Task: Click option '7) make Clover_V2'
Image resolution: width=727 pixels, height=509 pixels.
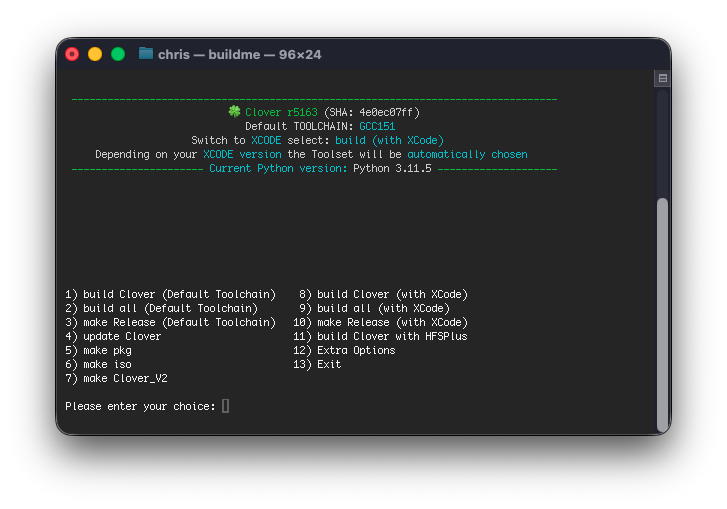Action: coord(116,378)
